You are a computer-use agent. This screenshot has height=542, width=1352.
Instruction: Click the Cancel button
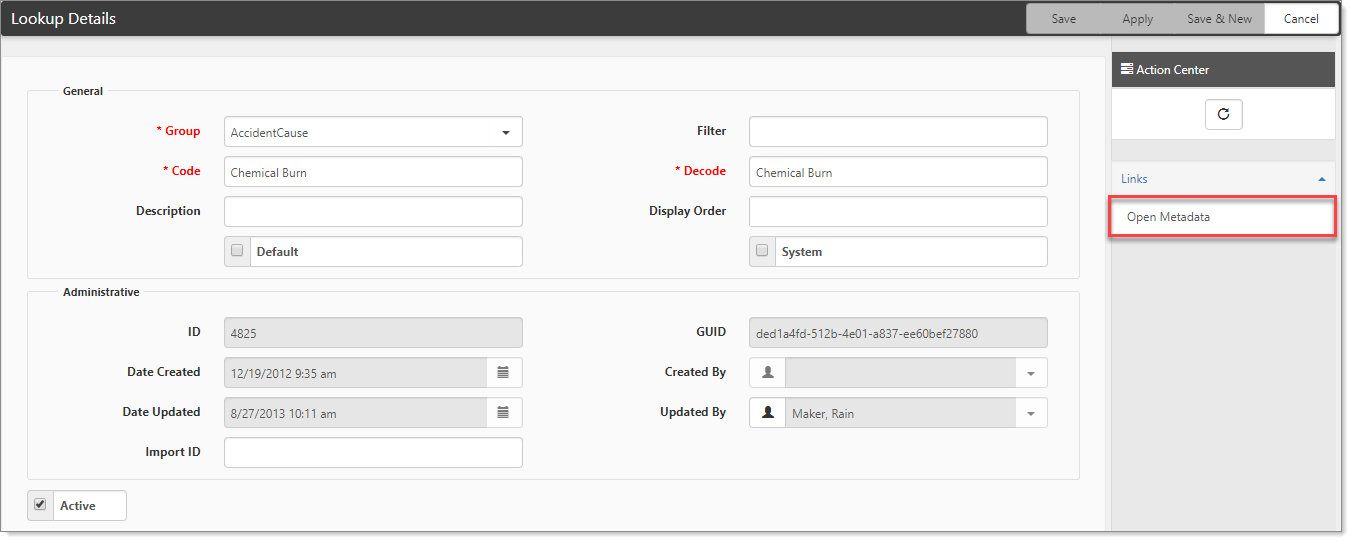pyautogui.click(x=1301, y=19)
